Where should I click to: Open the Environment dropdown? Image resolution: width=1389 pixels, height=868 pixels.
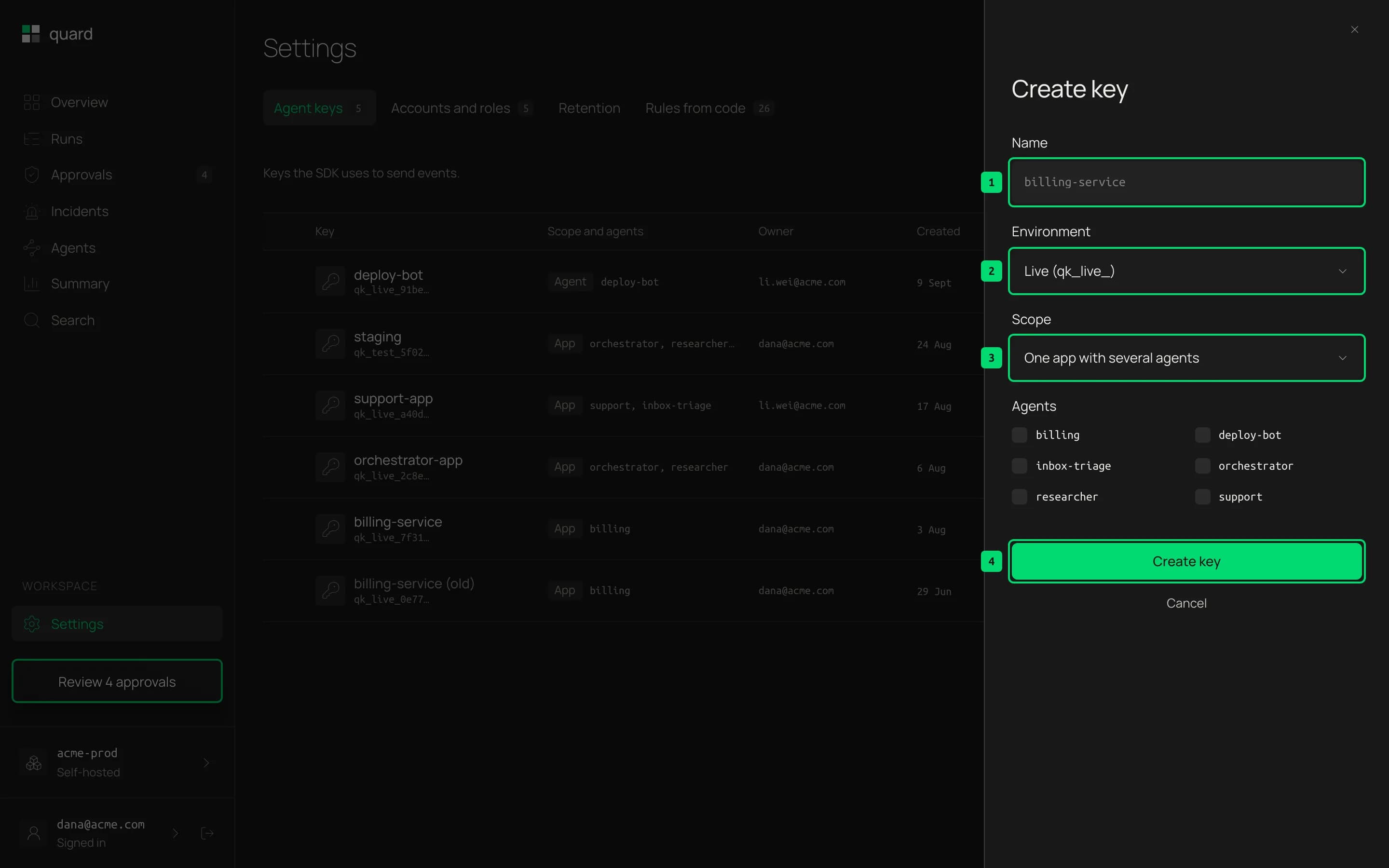click(x=1186, y=271)
